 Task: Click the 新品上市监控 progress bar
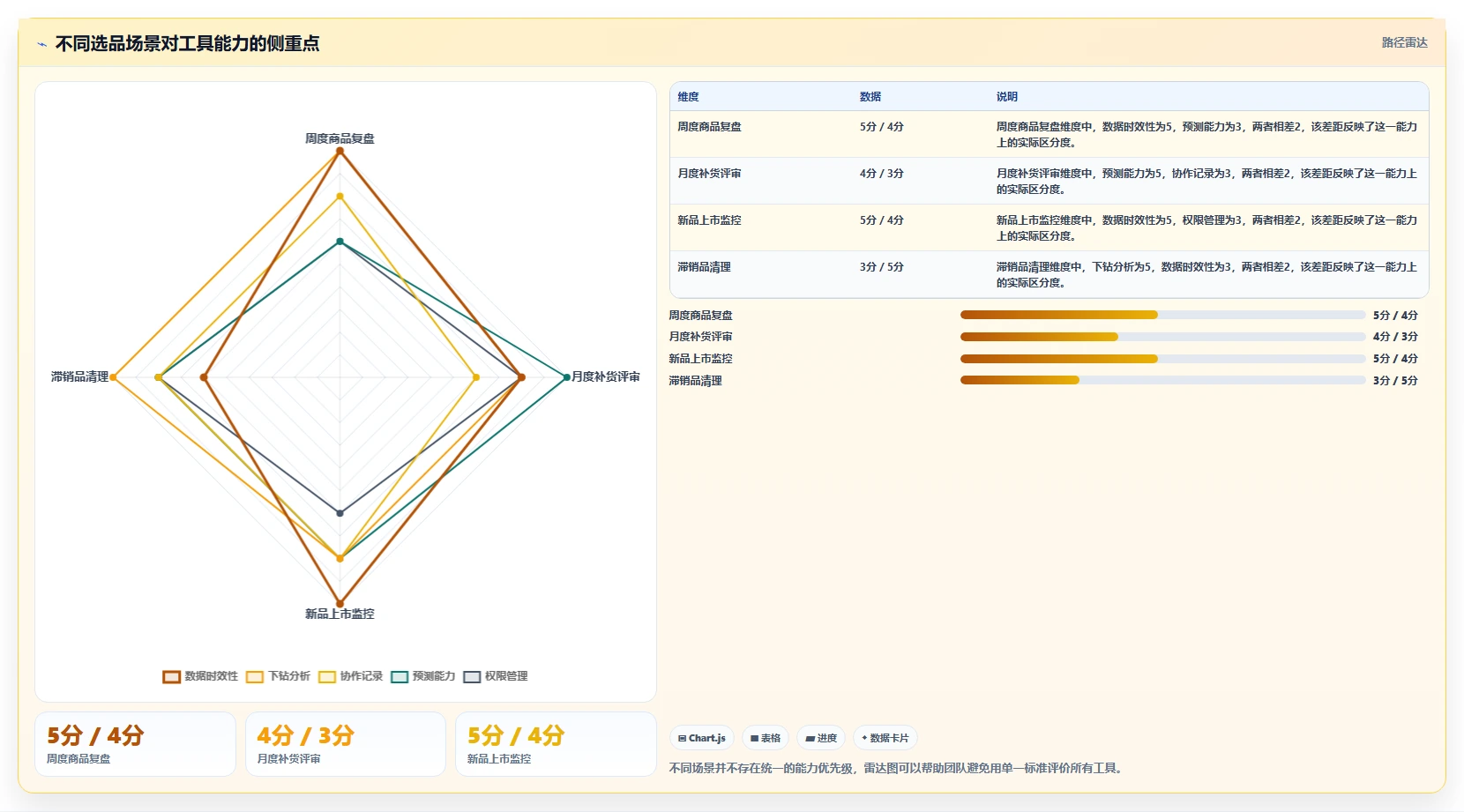pos(1162,359)
